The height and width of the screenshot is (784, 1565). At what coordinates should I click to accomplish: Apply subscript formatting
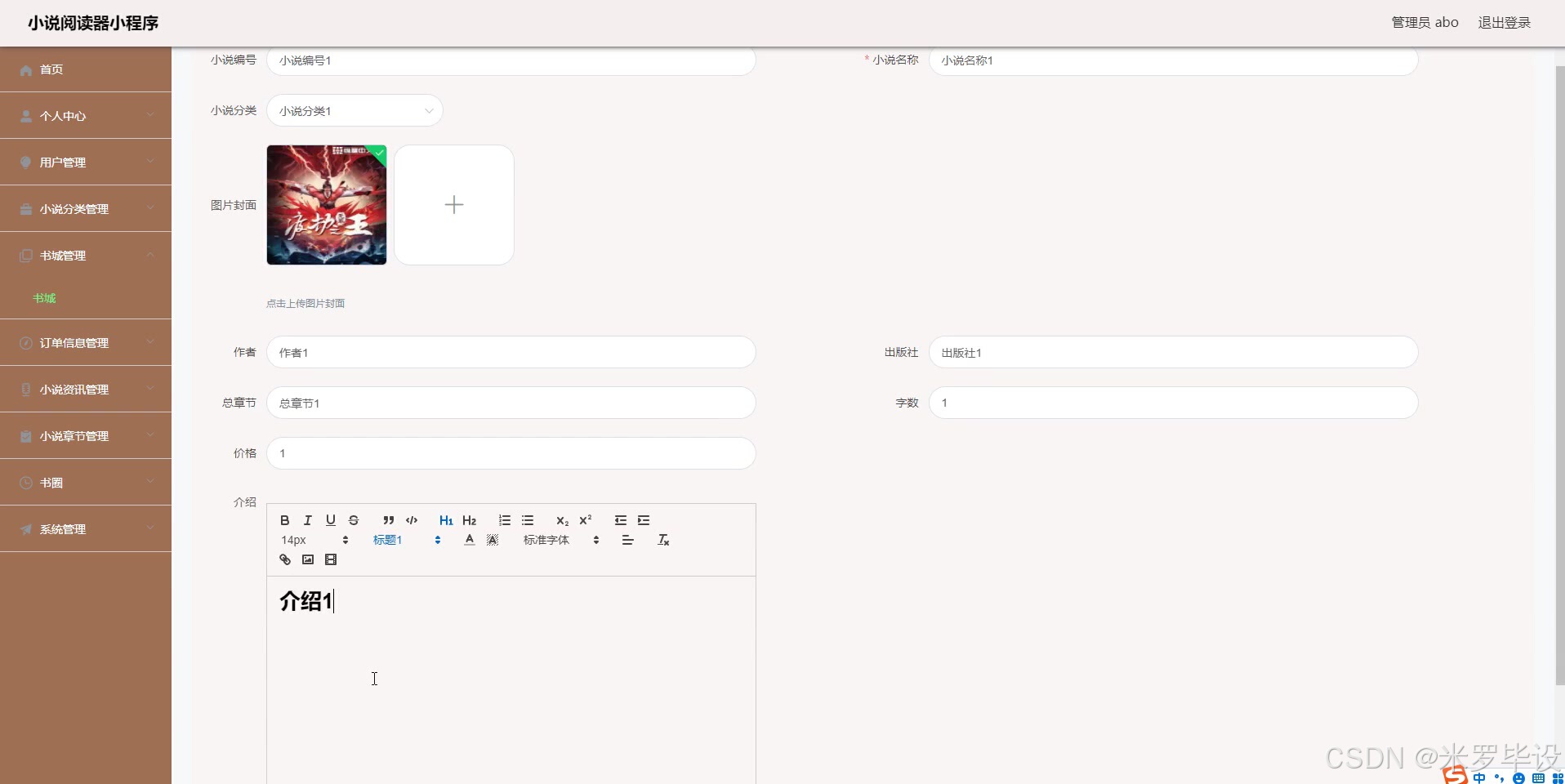(x=562, y=520)
